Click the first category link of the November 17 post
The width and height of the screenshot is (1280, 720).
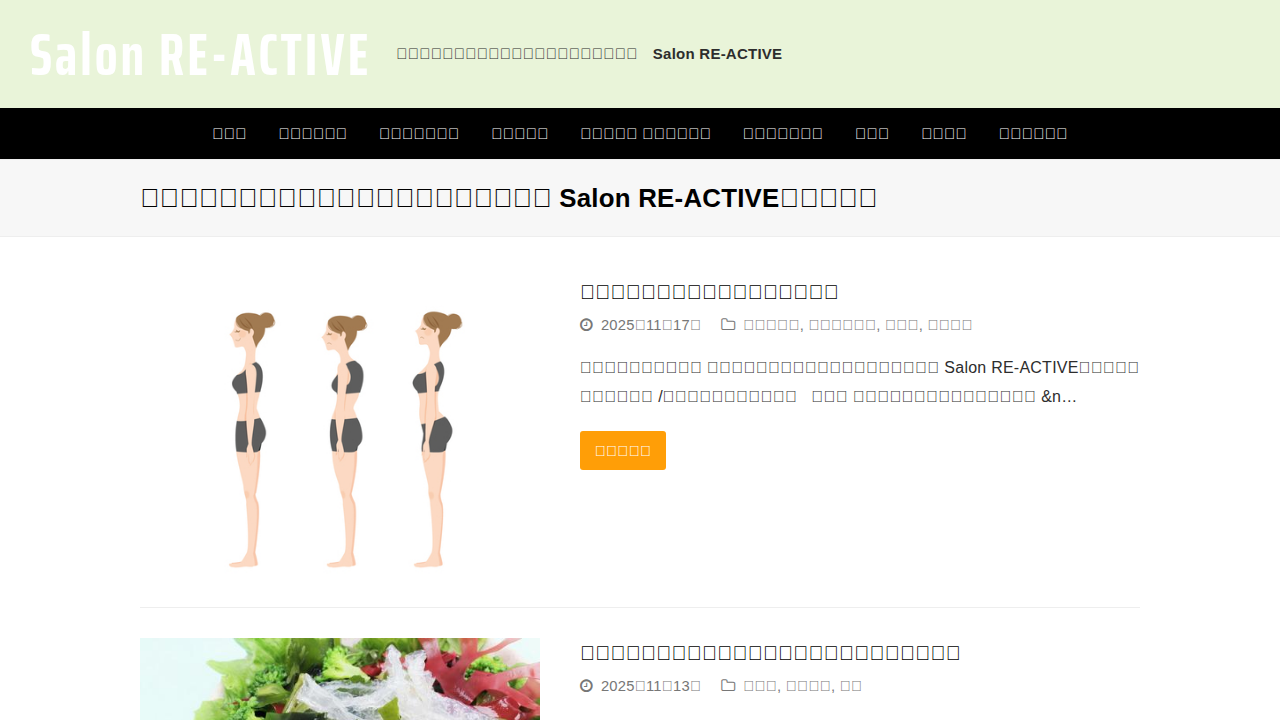771,325
